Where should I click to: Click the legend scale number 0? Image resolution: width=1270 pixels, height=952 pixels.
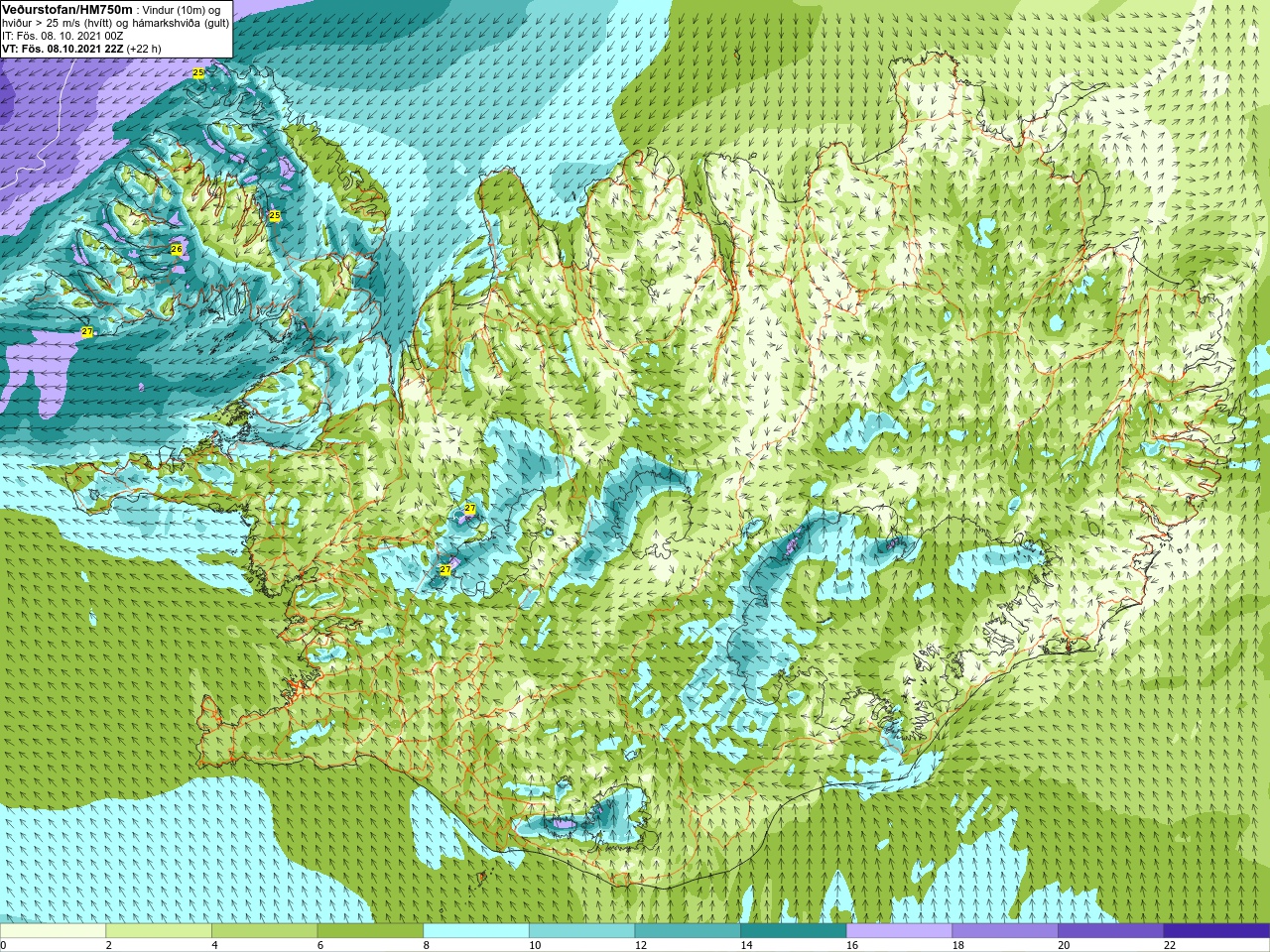tap(4, 945)
